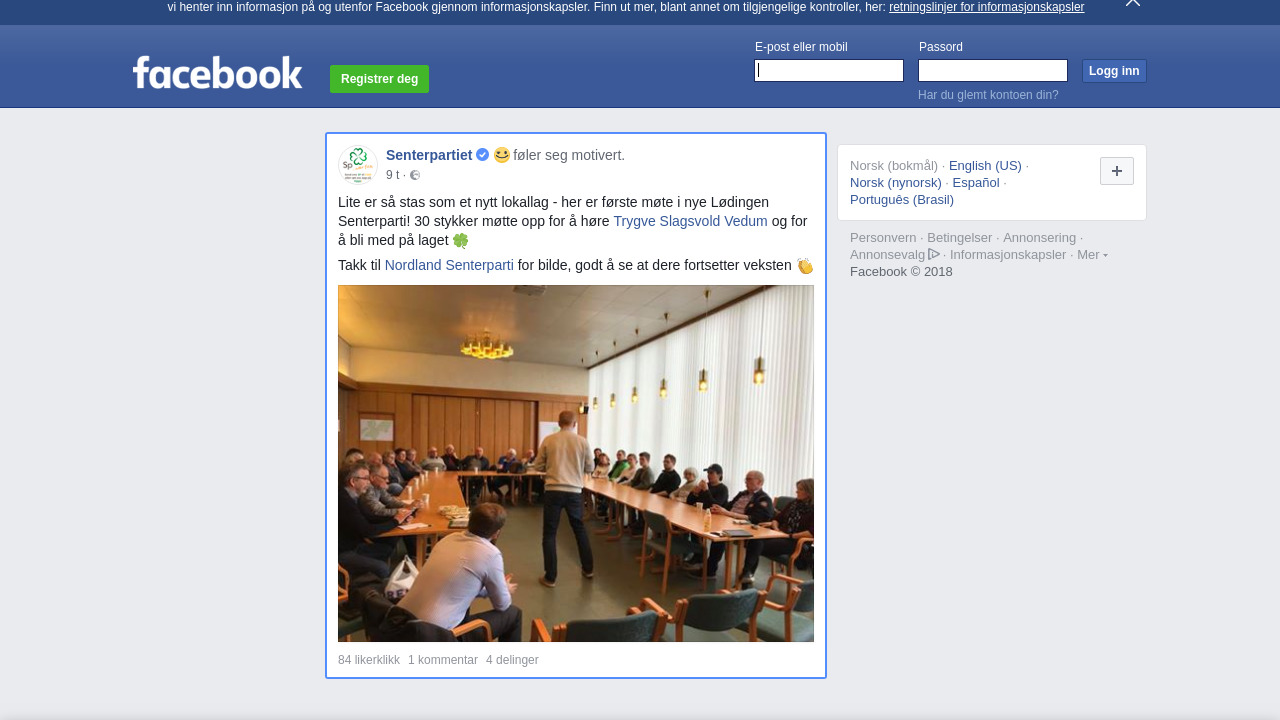Click the Facebook logo
The height and width of the screenshot is (720, 1280).
coord(217,73)
